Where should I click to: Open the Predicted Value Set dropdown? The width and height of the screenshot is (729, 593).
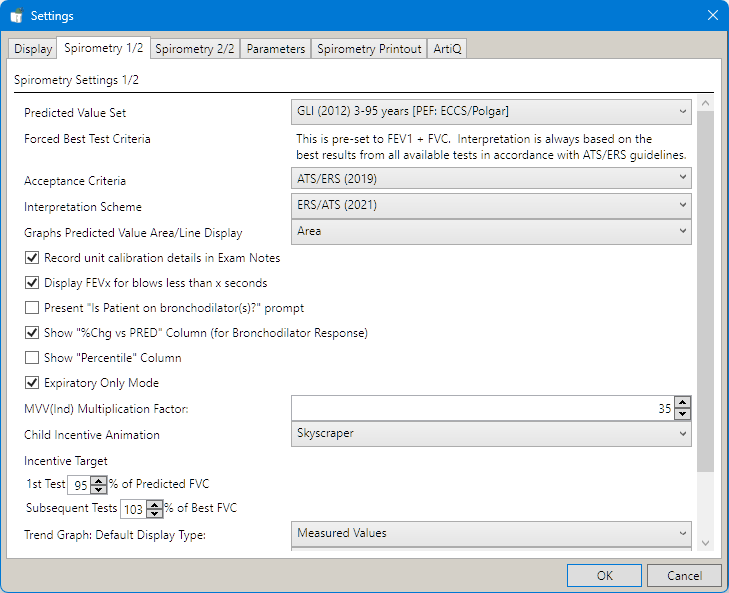(x=490, y=111)
